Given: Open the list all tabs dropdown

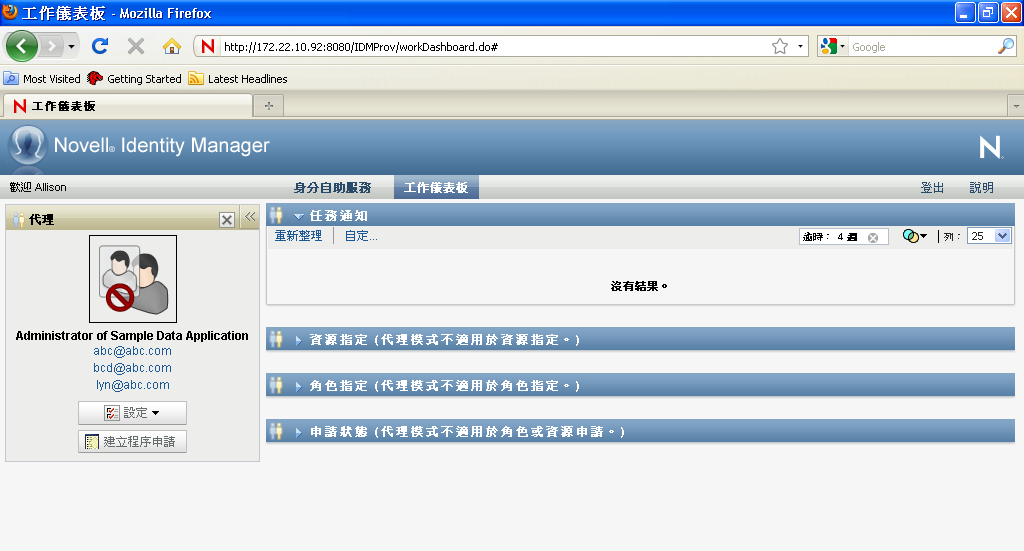Looking at the screenshot, I should click(1016, 106).
